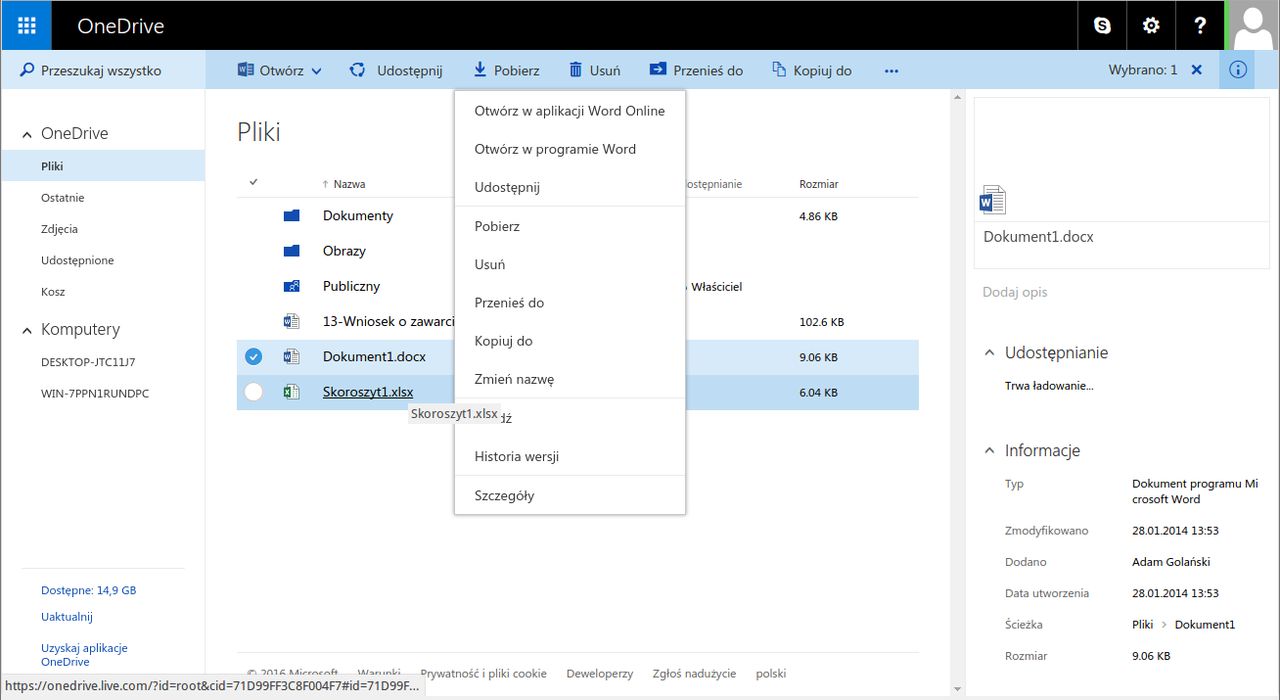This screenshot has width=1280, height=700.
Task: Click Usuń in the toolbar
Action: 595,70
